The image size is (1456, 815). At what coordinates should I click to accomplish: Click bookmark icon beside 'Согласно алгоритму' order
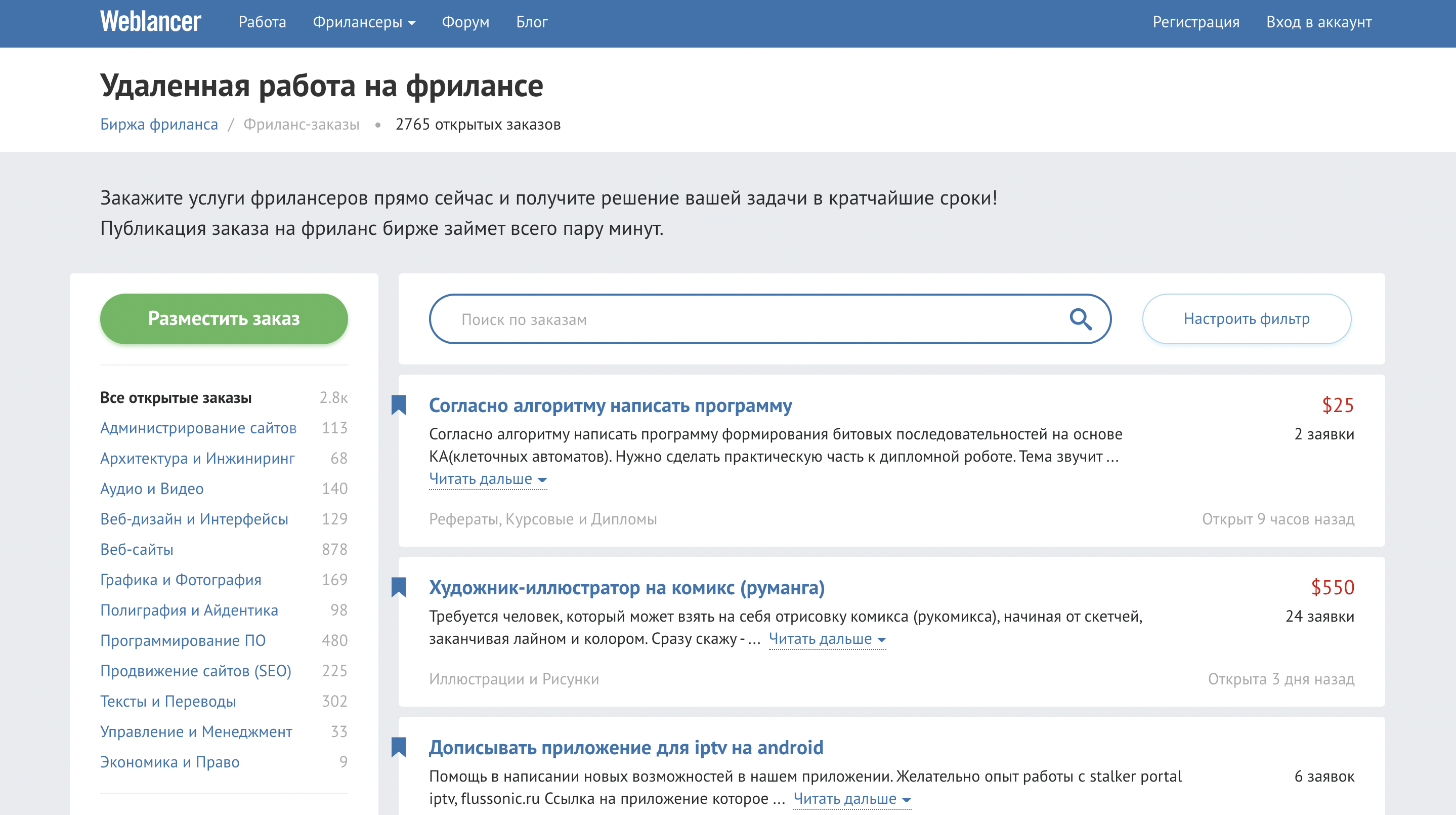coord(399,405)
